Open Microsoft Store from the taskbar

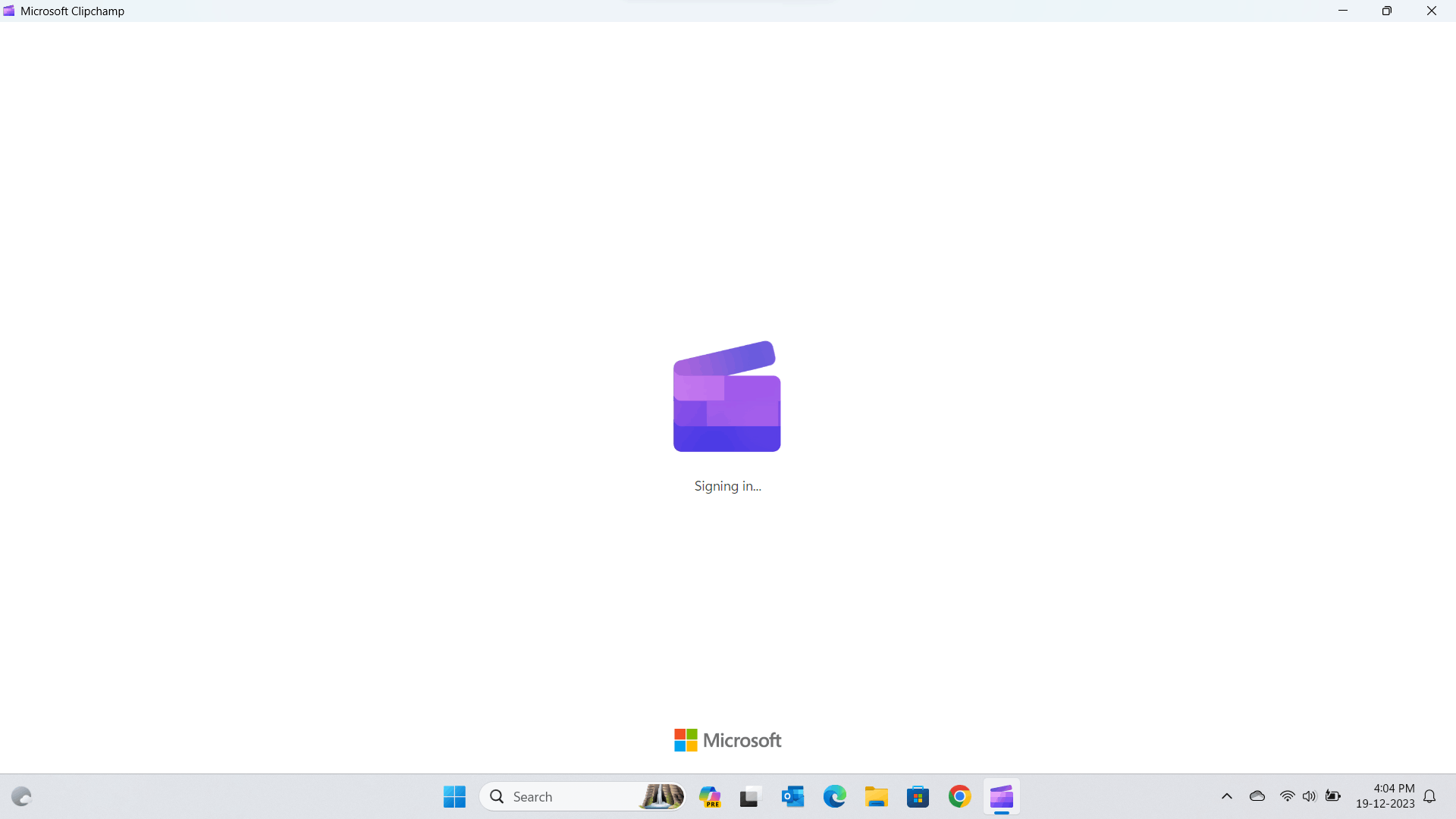coord(918,796)
